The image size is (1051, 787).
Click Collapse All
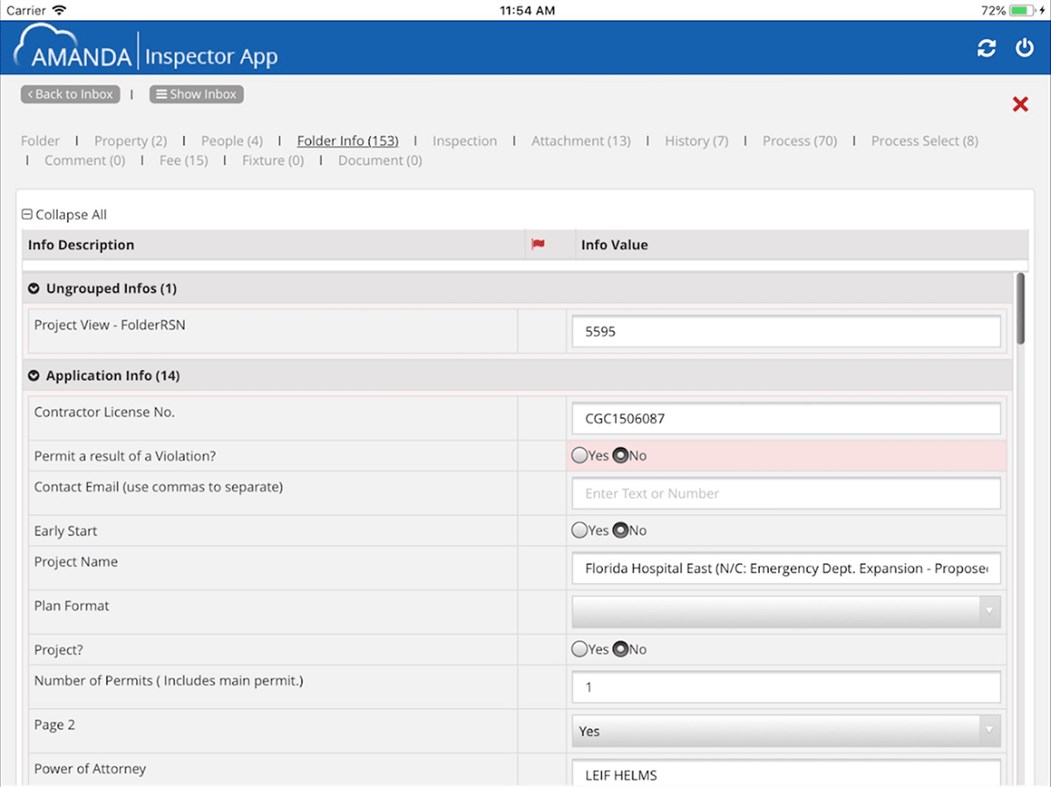[x=64, y=214]
